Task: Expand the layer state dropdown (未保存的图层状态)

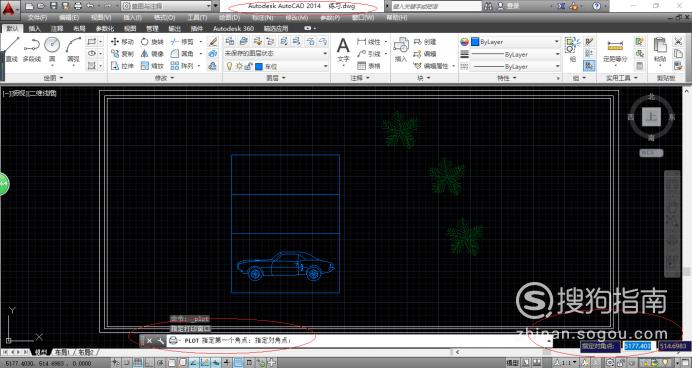Action: (x=276, y=53)
